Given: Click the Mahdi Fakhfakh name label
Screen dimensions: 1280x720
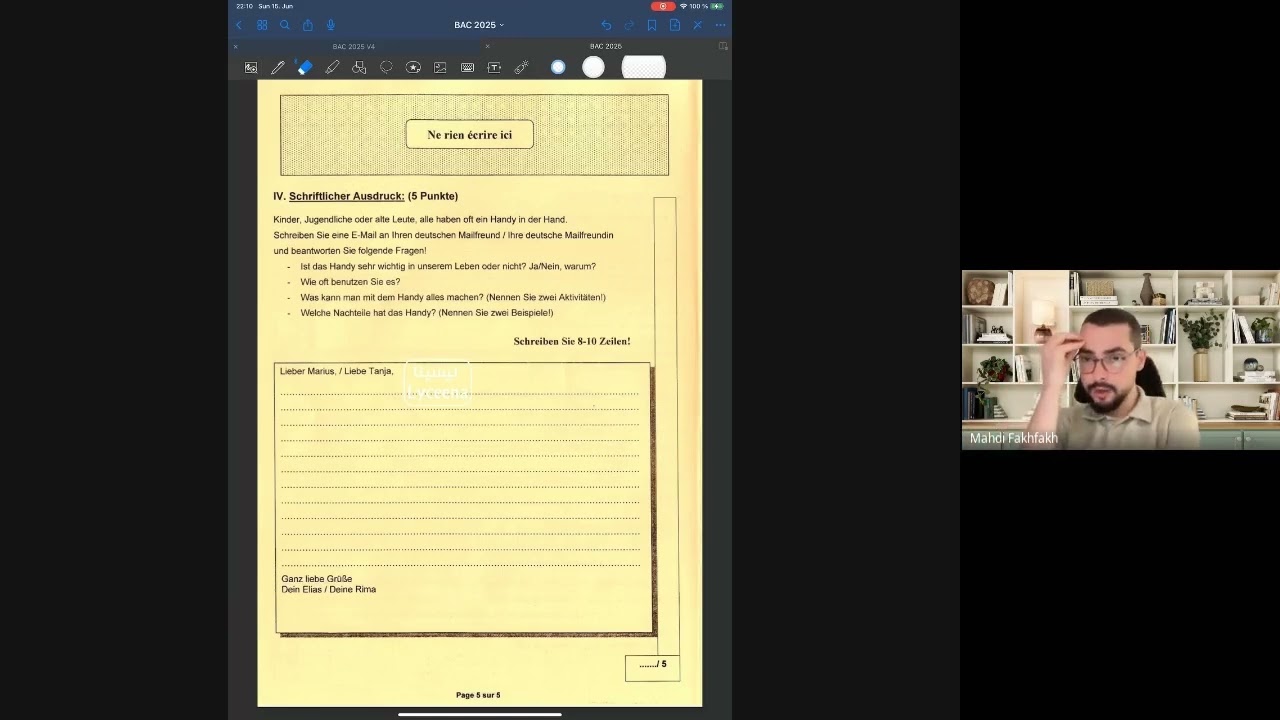Looking at the screenshot, I should [1014, 438].
